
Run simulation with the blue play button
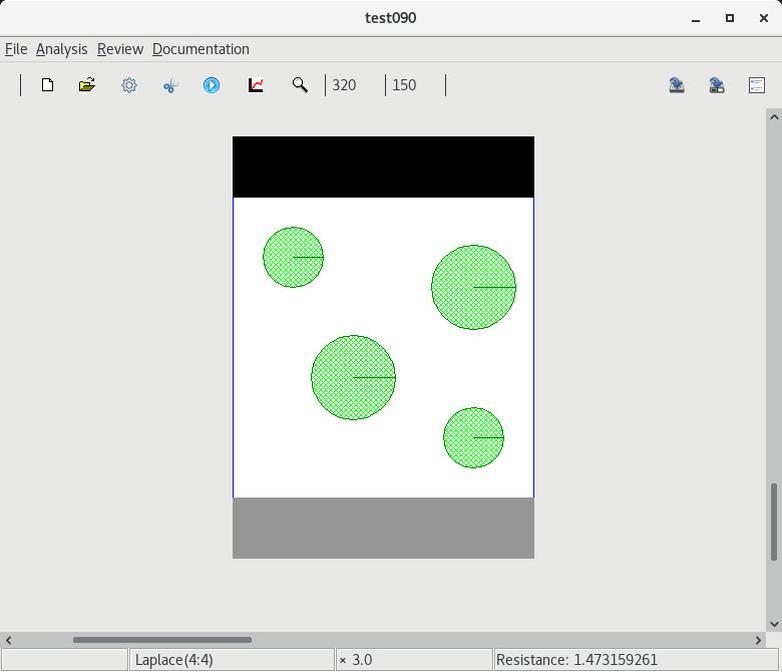211,85
